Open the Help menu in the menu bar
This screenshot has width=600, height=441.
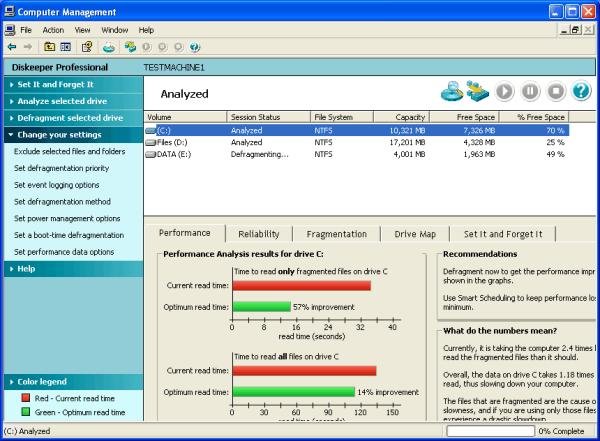pos(146,30)
